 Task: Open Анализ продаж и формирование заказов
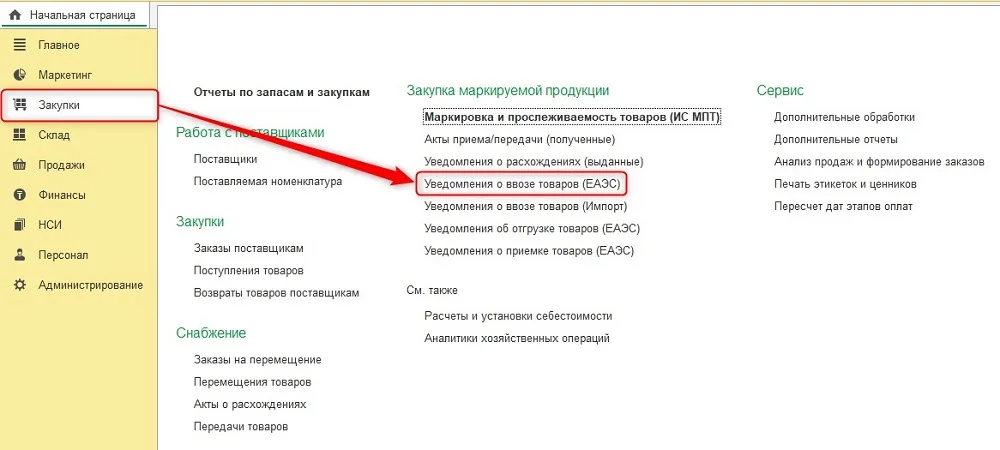point(879,162)
